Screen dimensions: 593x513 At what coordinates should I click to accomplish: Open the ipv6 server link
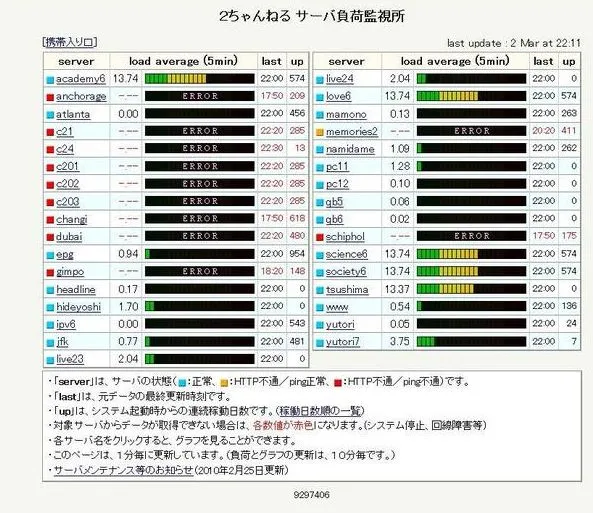point(66,324)
